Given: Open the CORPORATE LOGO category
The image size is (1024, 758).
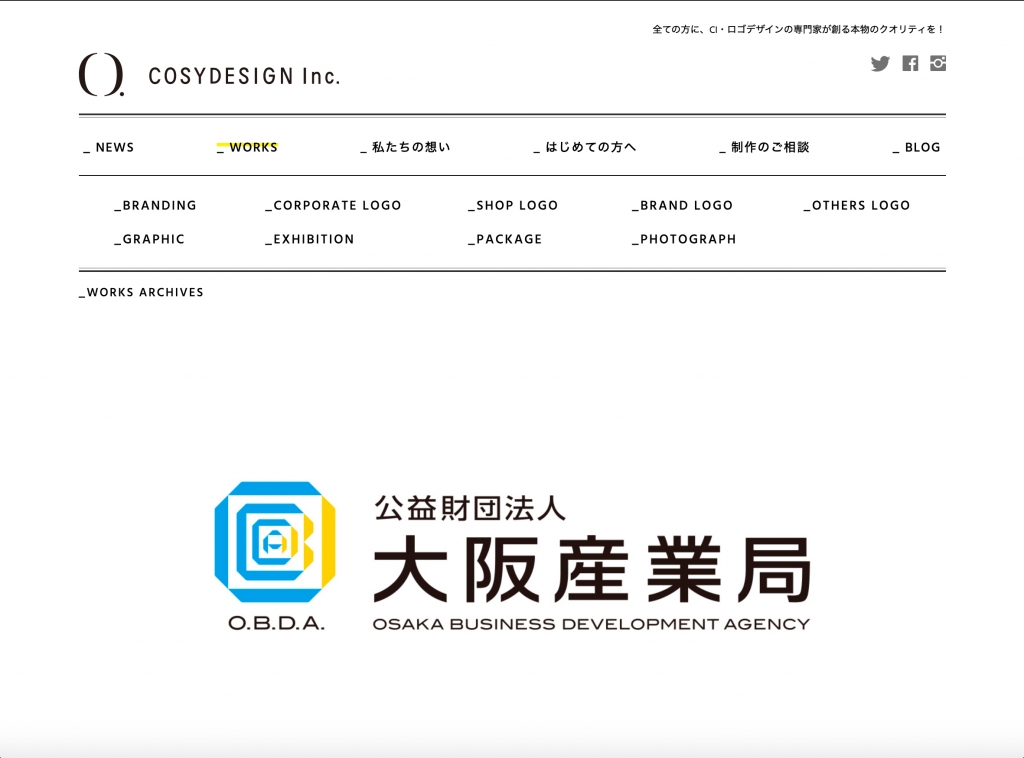Looking at the screenshot, I should [333, 205].
